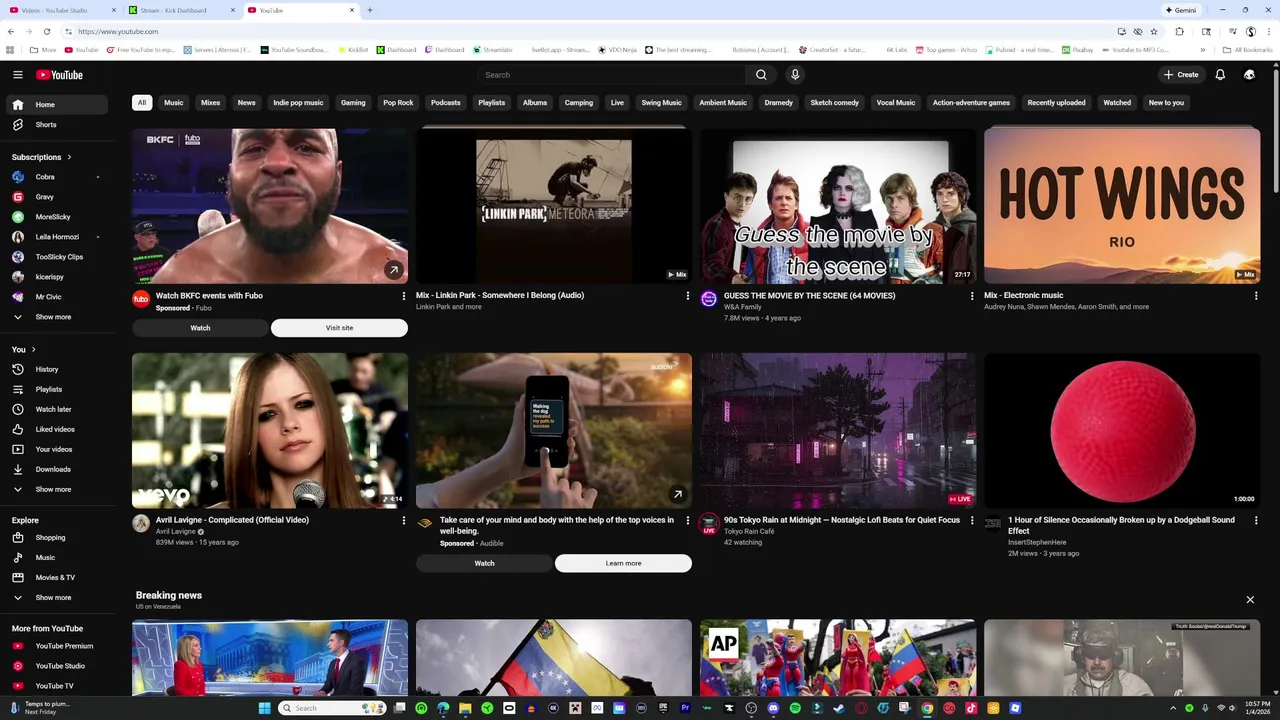
Task: Click the browser address bar
Action: (590, 31)
